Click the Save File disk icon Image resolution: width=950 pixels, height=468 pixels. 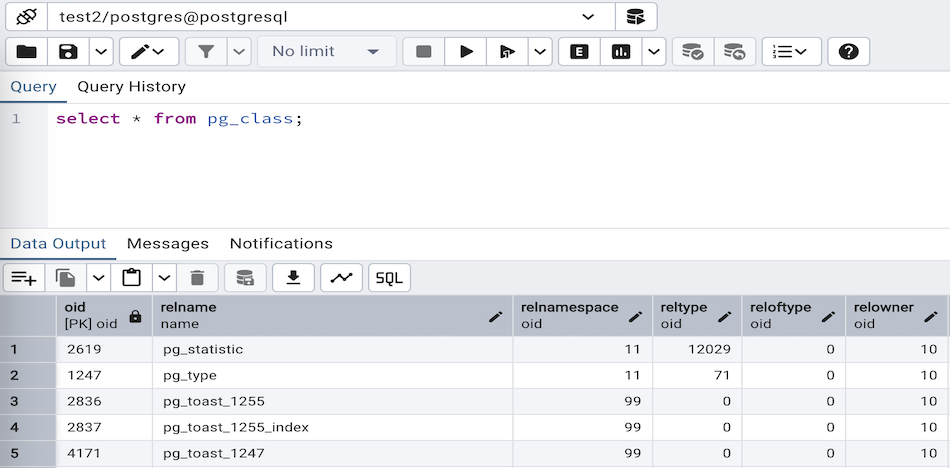click(x=68, y=52)
